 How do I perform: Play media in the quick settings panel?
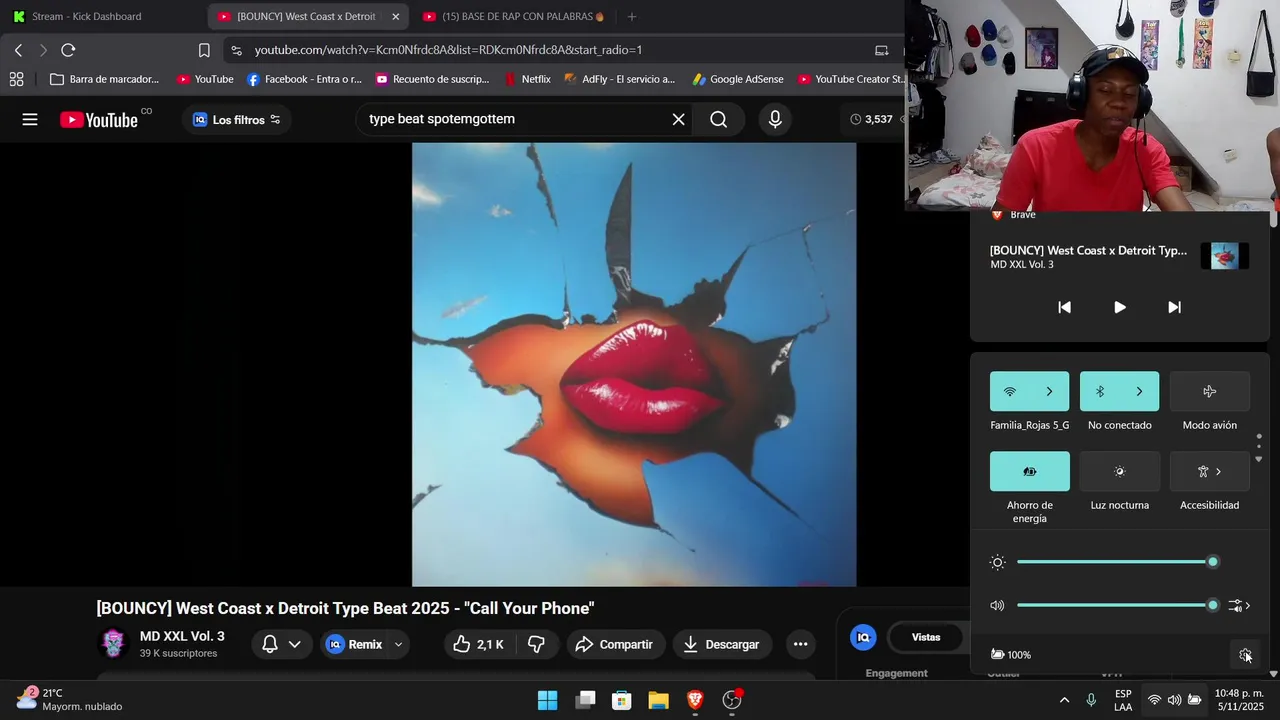pos(1119,307)
